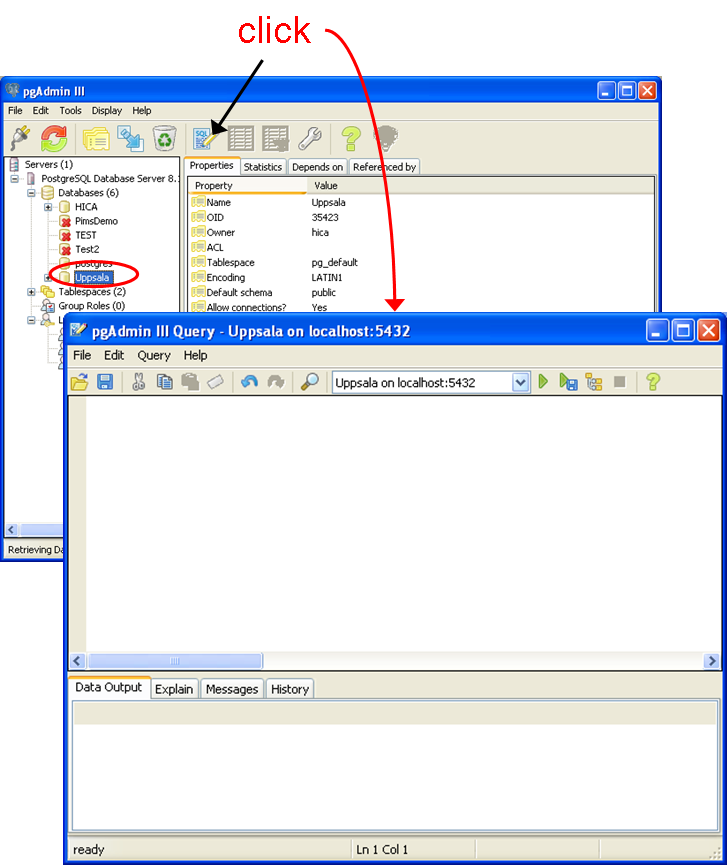Screen dimensions: 727x865
Task: Select the PimsDemo database
Action: (x=96, y=221)
